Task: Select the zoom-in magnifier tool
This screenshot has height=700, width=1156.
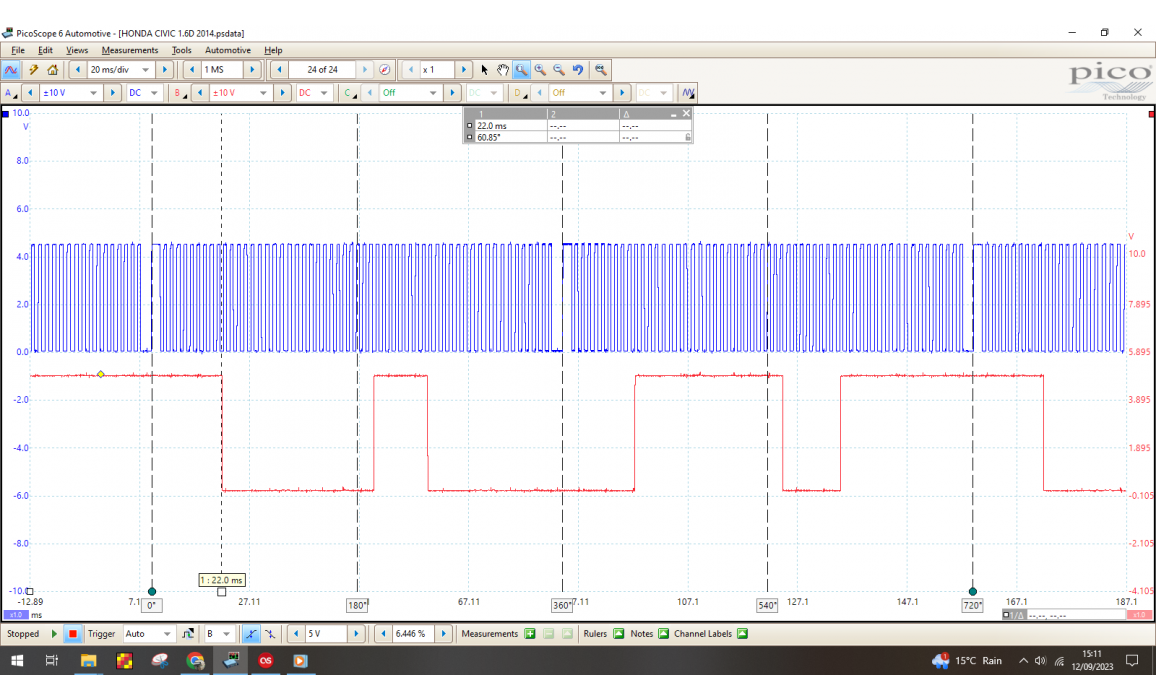Action: (540, 70)
